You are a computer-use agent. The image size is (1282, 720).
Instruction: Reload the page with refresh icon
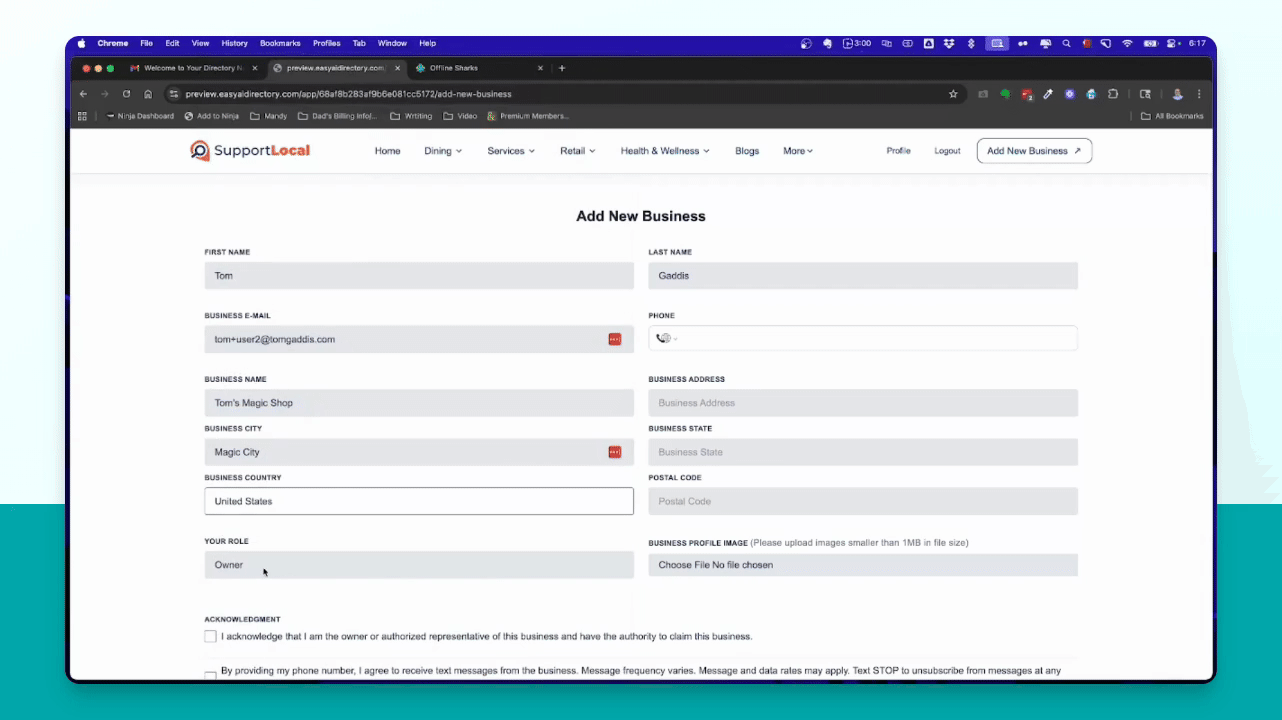click(x=126, y=94)
